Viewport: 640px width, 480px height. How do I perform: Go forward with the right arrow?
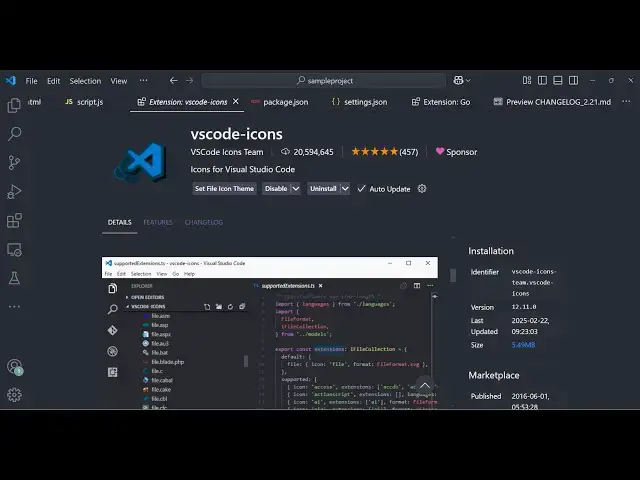click(189, 80)
